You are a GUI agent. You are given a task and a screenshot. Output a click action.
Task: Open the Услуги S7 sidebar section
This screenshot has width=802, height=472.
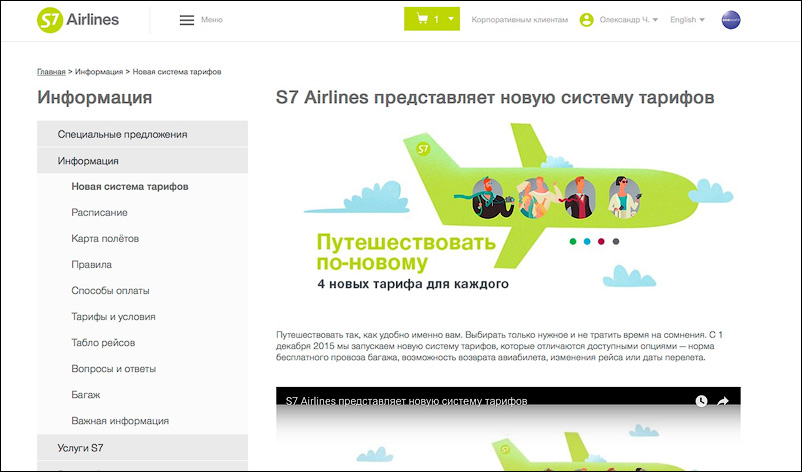[142, 447]
